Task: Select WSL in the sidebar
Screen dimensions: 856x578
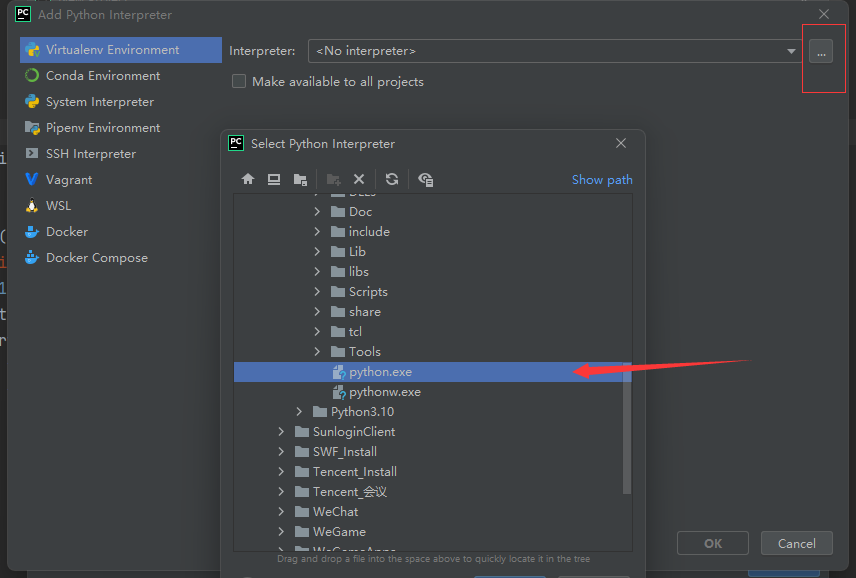Action: coord(121,206)
